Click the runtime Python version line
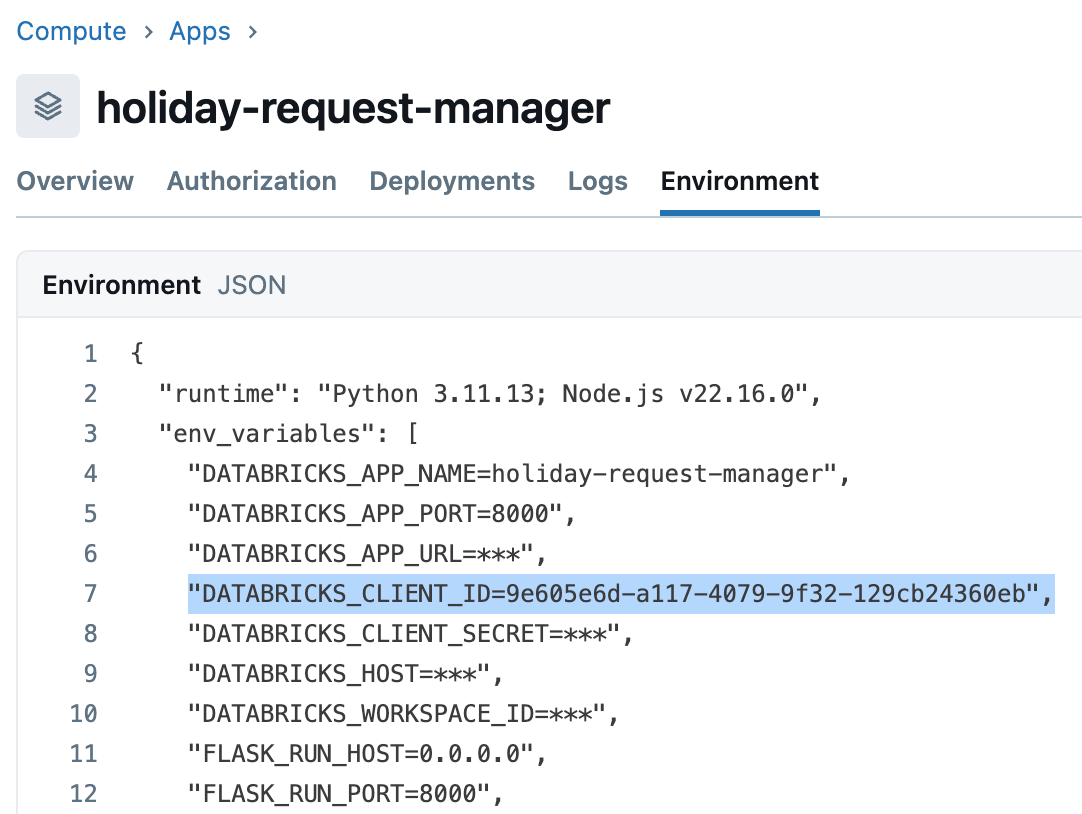Viewport: 1082px width, 814px height. [x=490, y=394]
